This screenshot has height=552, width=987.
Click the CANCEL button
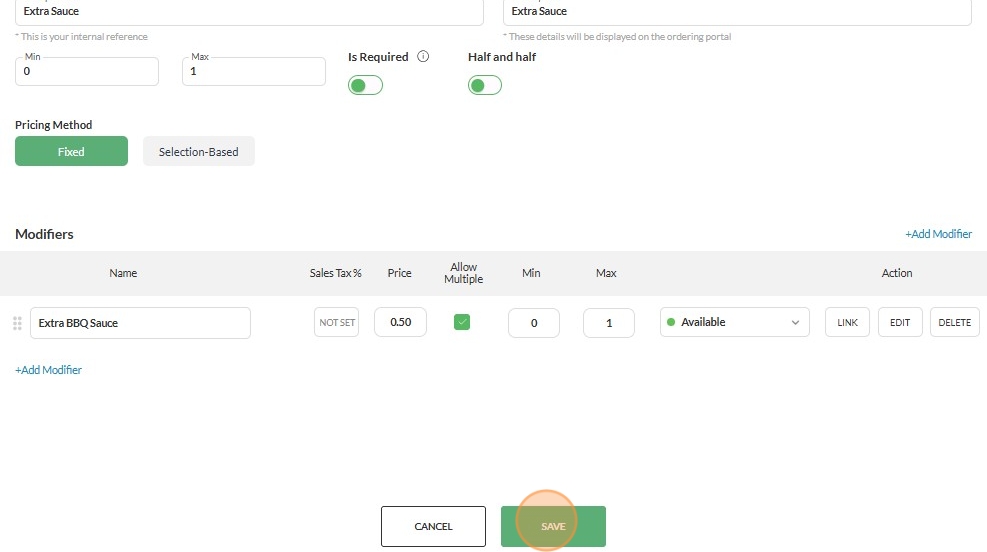pos(433,526)
